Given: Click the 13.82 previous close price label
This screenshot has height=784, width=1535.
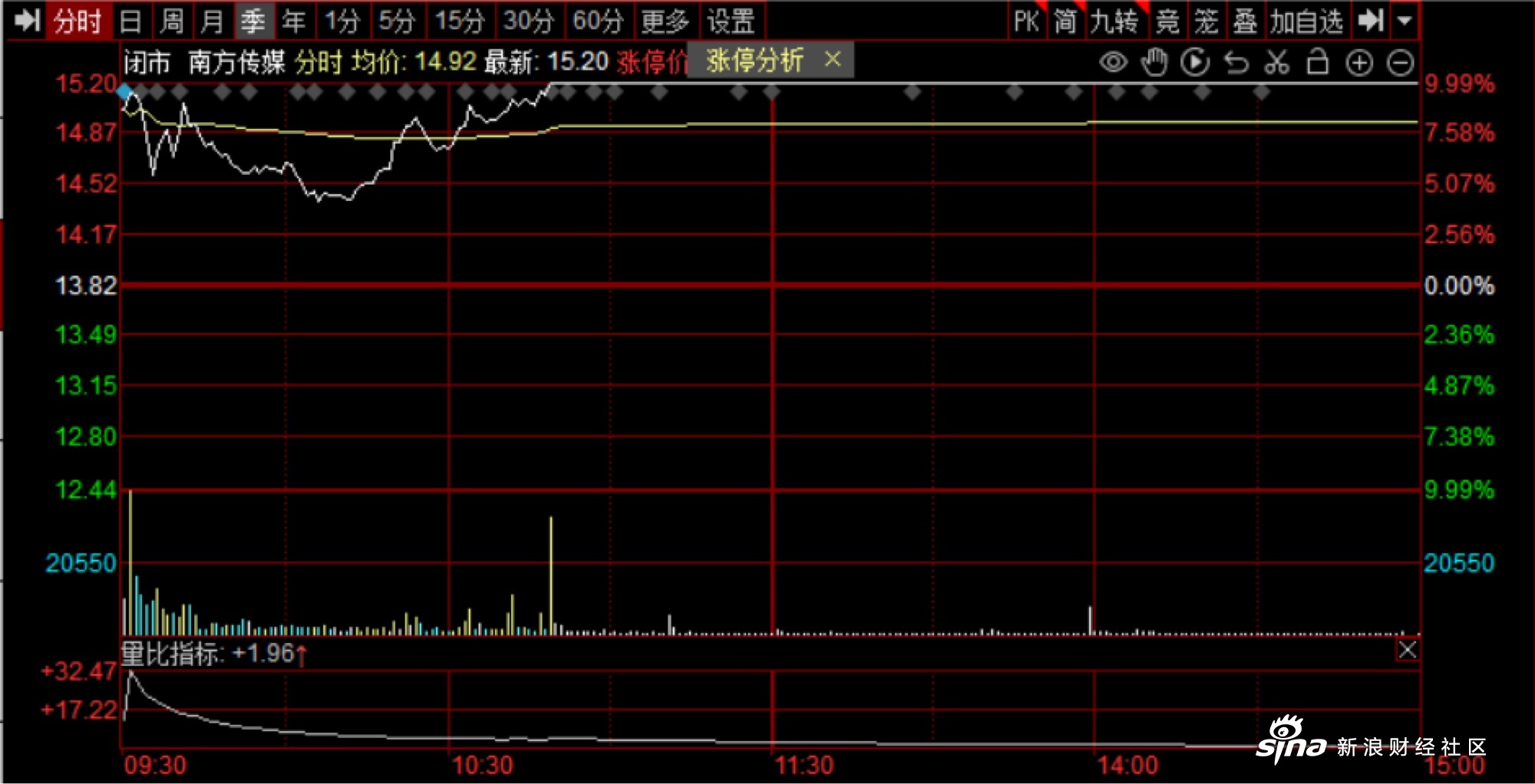Looking at the screenshot, I should pyautogui.click(x=85, y=285).
